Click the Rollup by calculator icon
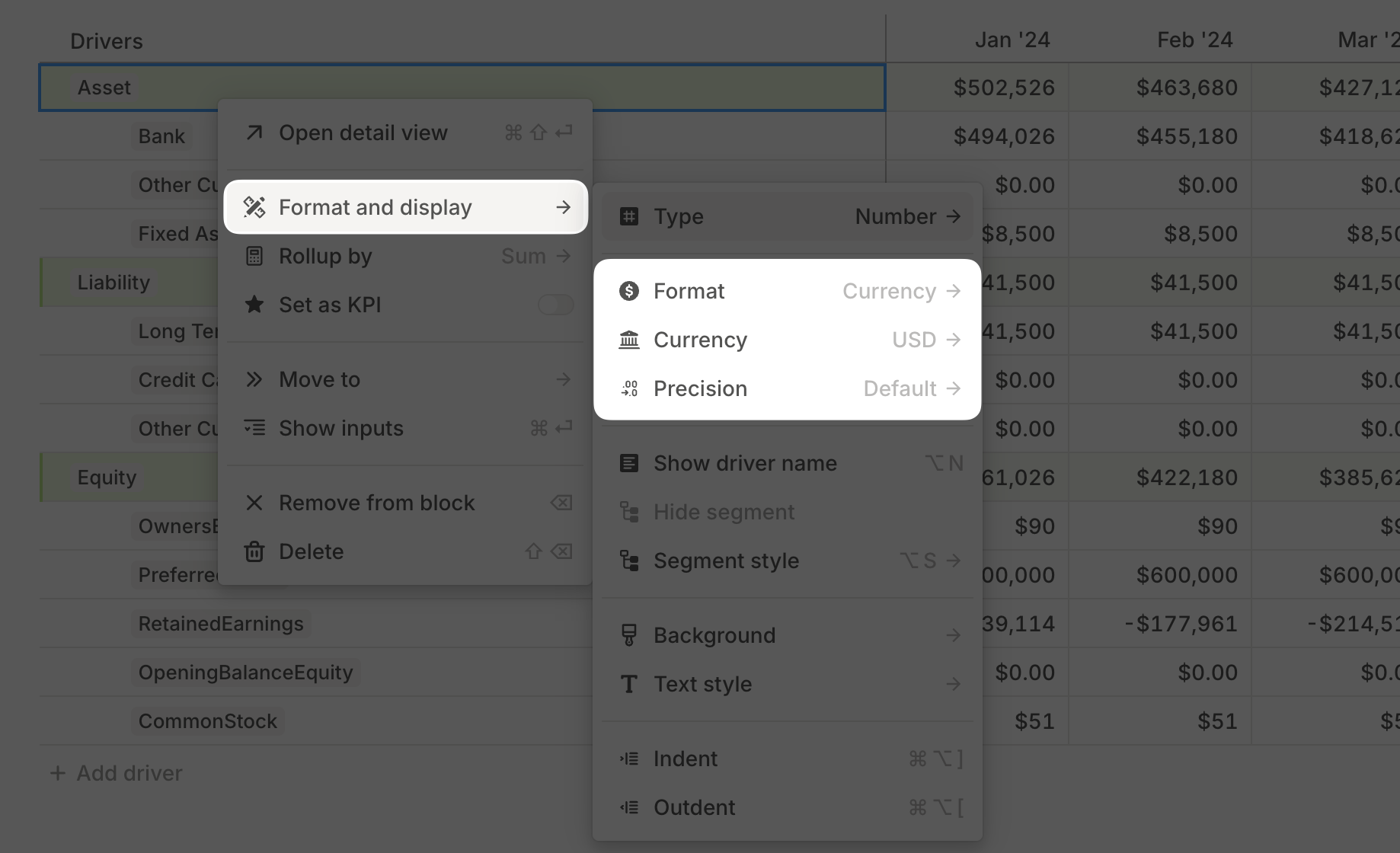 [254, 256]
